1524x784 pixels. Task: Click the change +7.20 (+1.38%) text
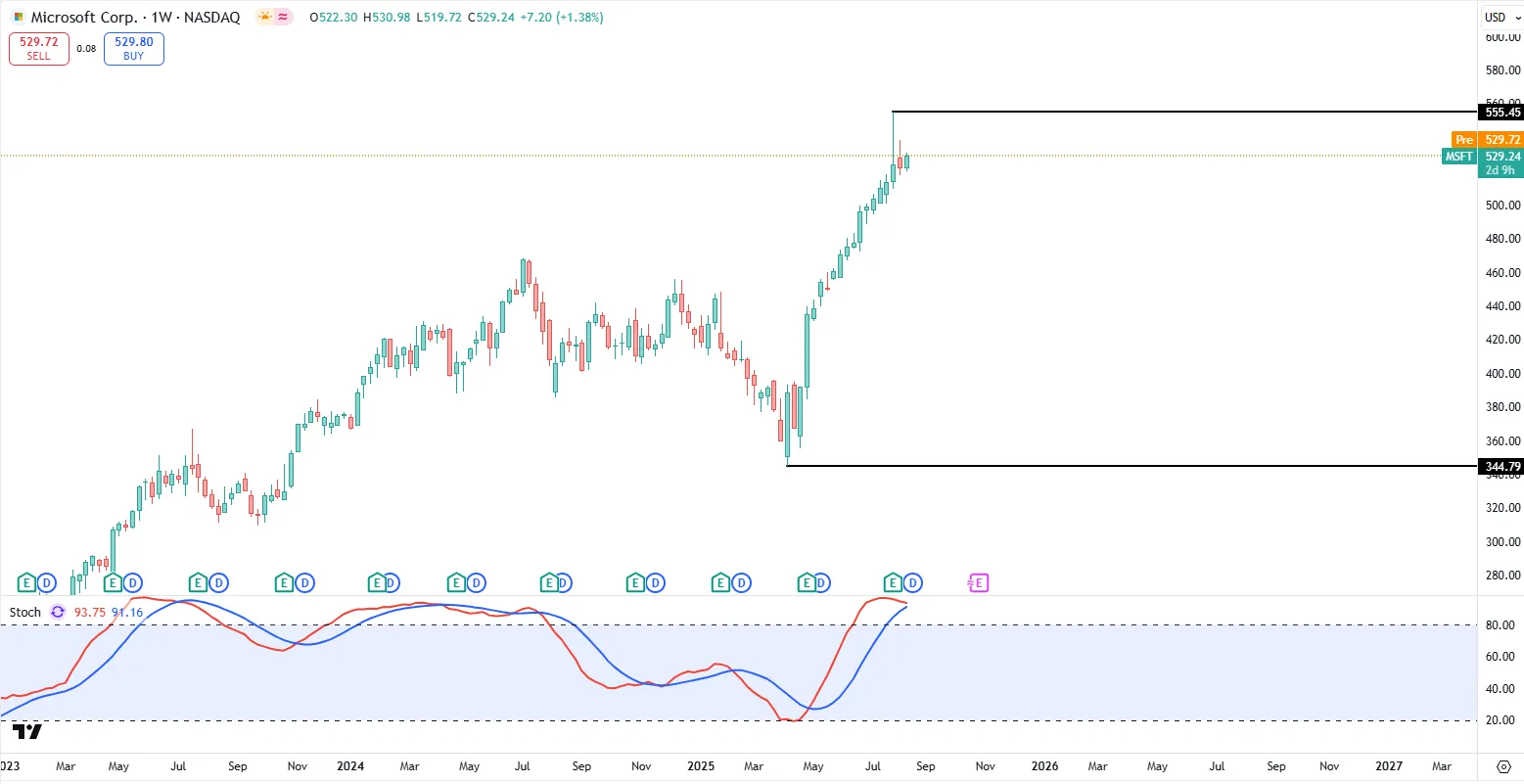(x=562, y=18)
